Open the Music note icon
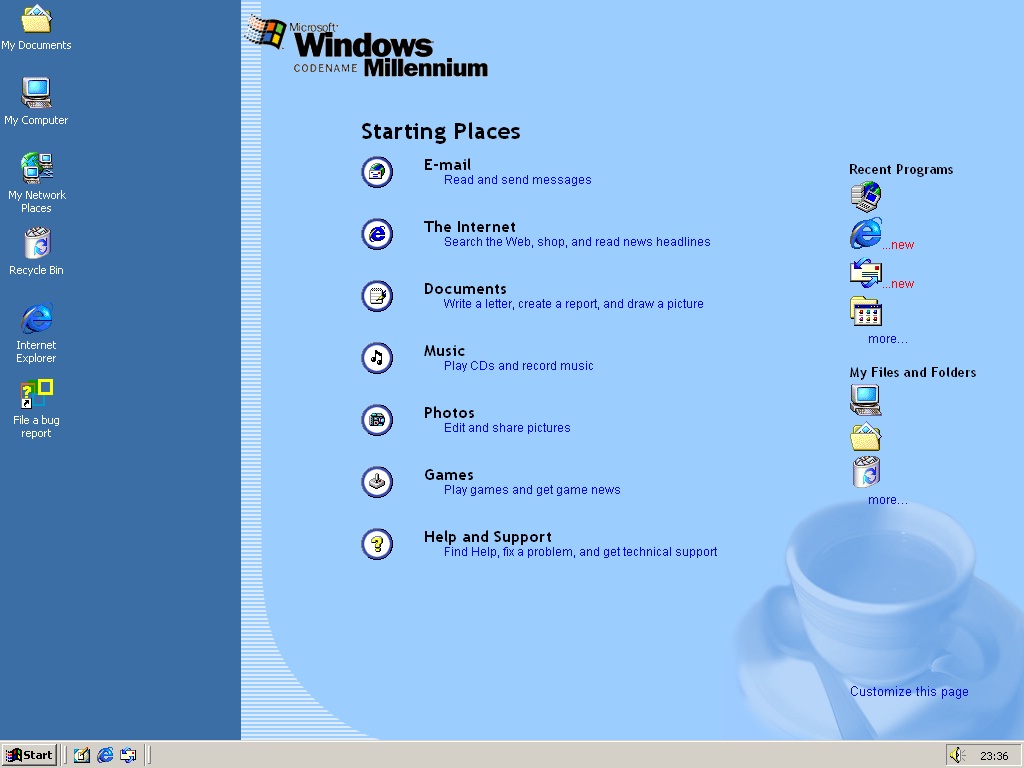This screenshot has height=768, width=1024. [377, 358]
